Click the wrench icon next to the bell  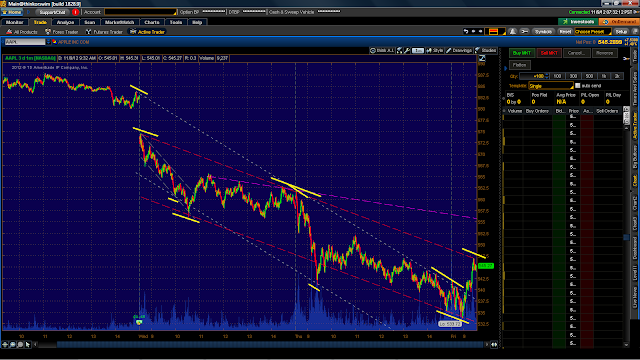[524, 31]
